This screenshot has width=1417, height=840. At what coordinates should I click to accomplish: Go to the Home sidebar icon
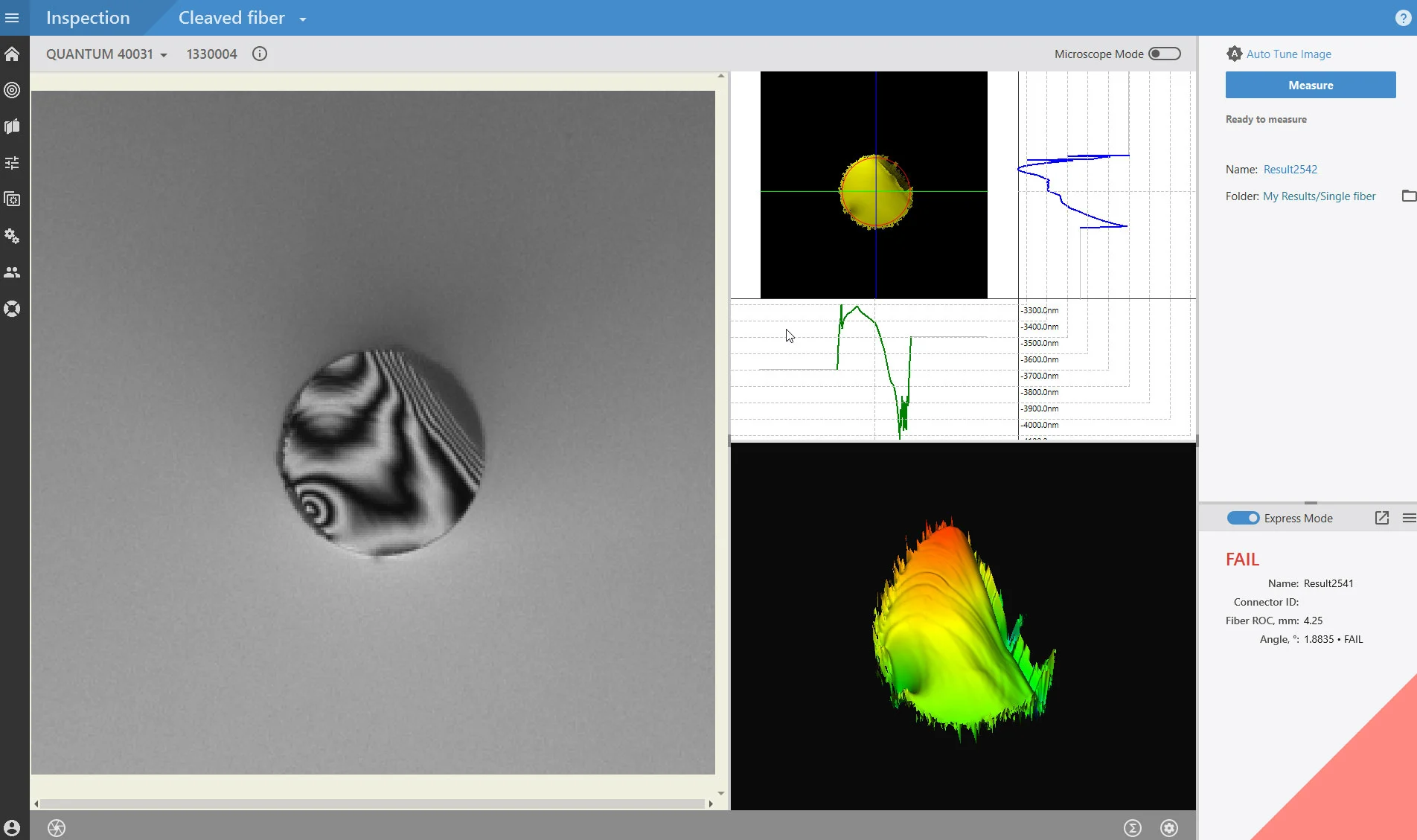[x=12, y=54]
